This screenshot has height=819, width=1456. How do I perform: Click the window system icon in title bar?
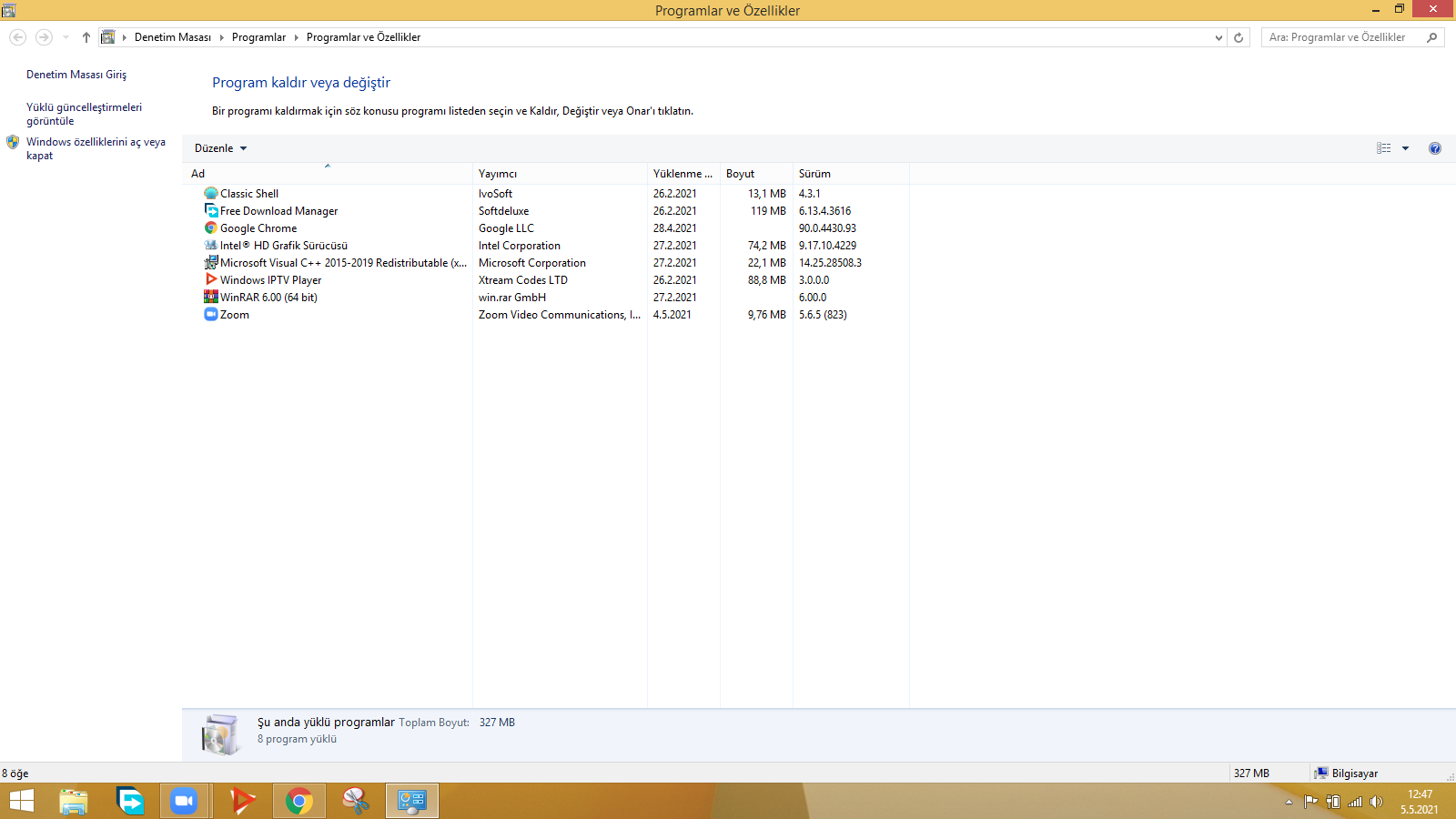[x=8, y=10]
